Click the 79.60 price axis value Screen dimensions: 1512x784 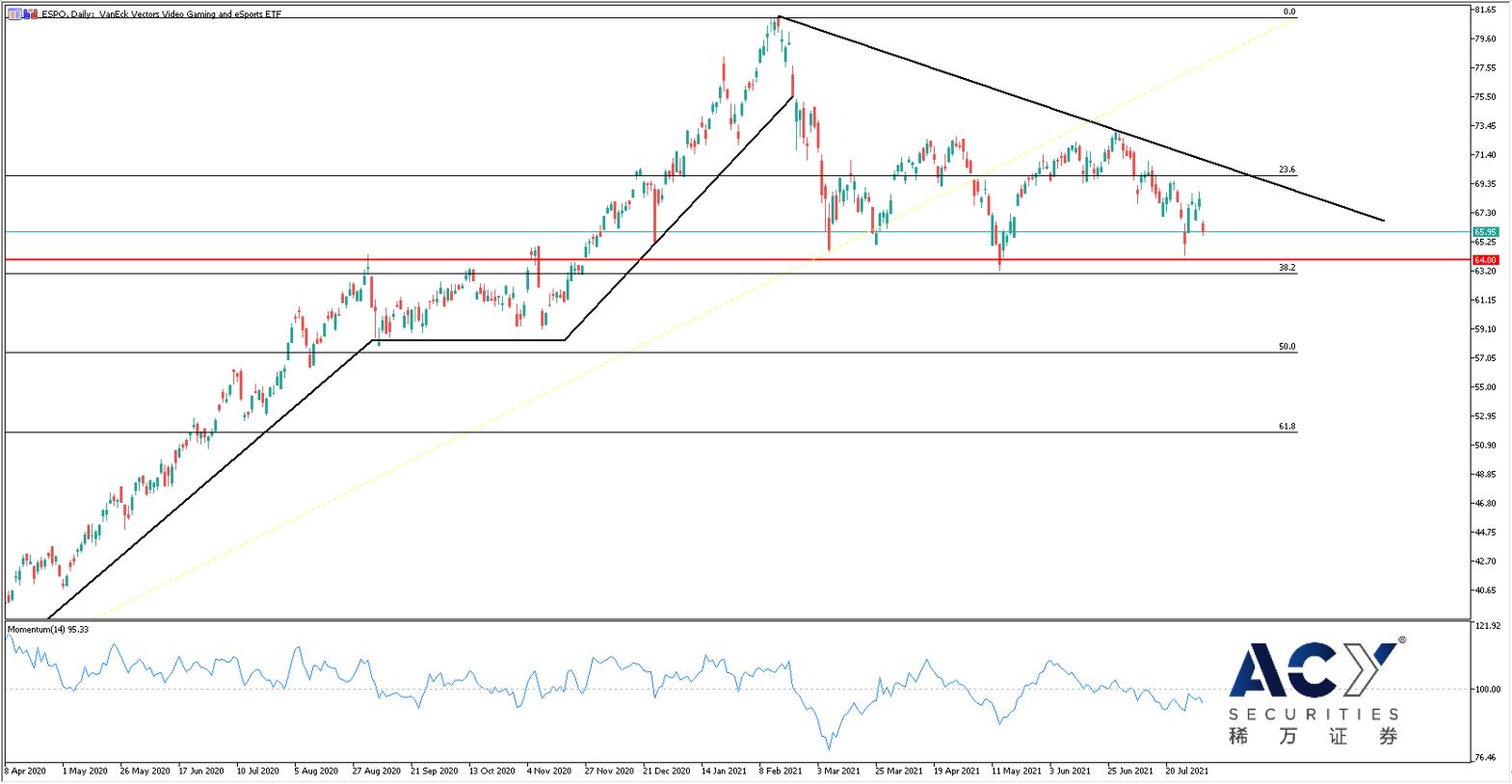1485,39
